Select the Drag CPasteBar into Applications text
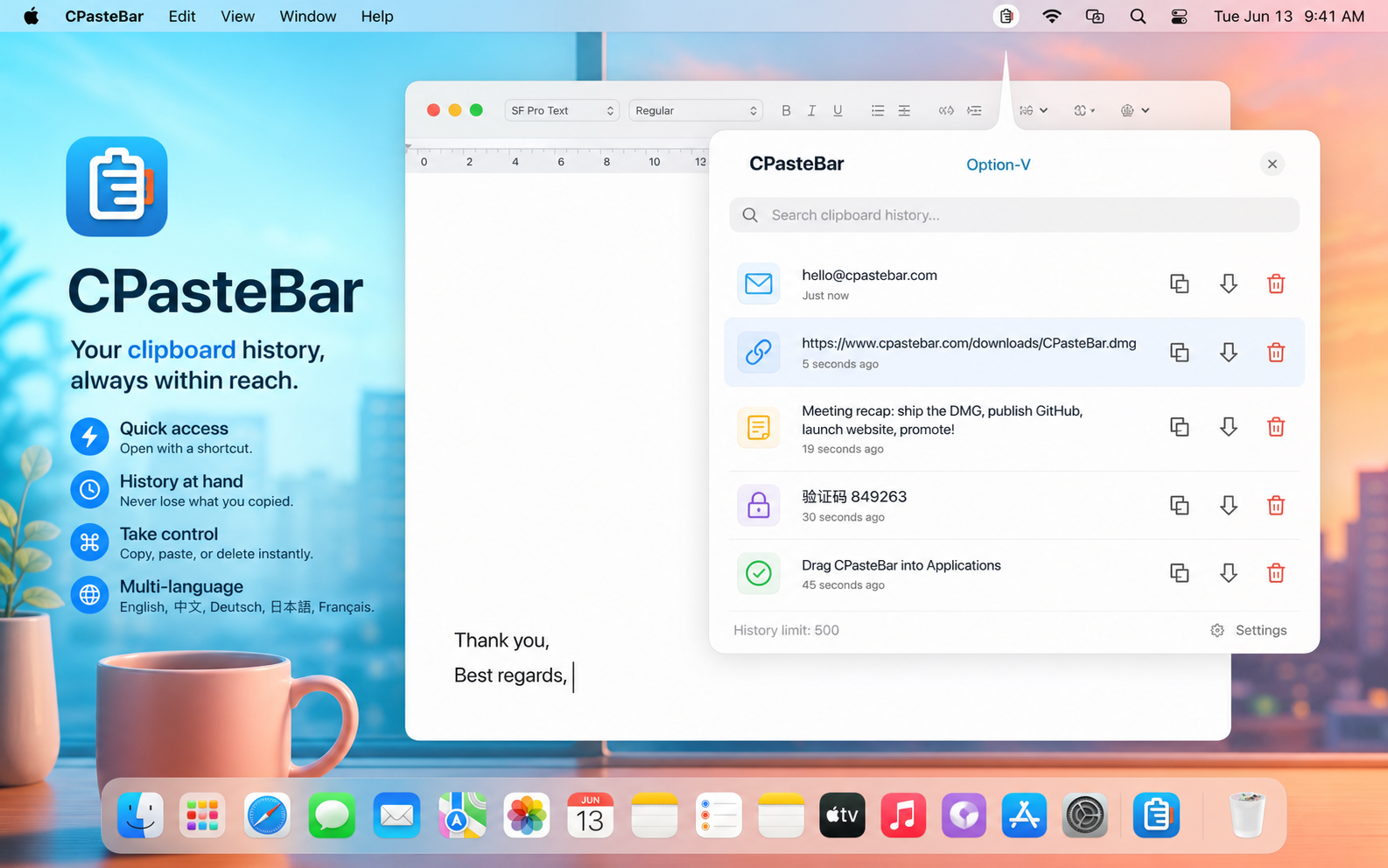This screenshot has width=1388, height=868. (901, 565)
